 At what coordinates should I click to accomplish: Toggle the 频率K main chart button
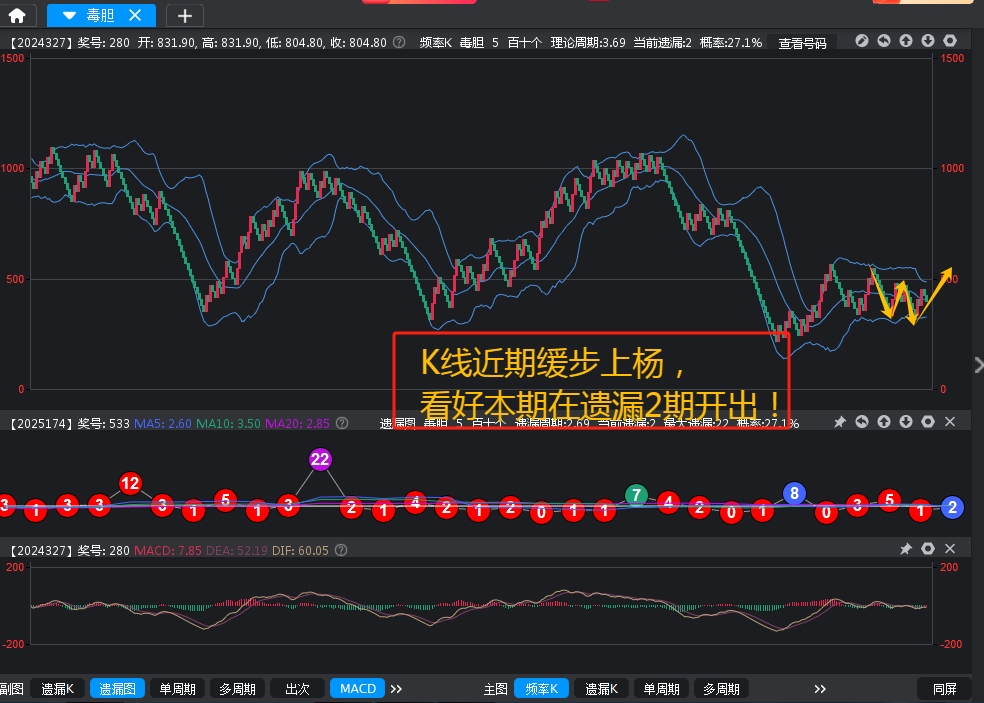pyautogui.click(x=541, y=688)
